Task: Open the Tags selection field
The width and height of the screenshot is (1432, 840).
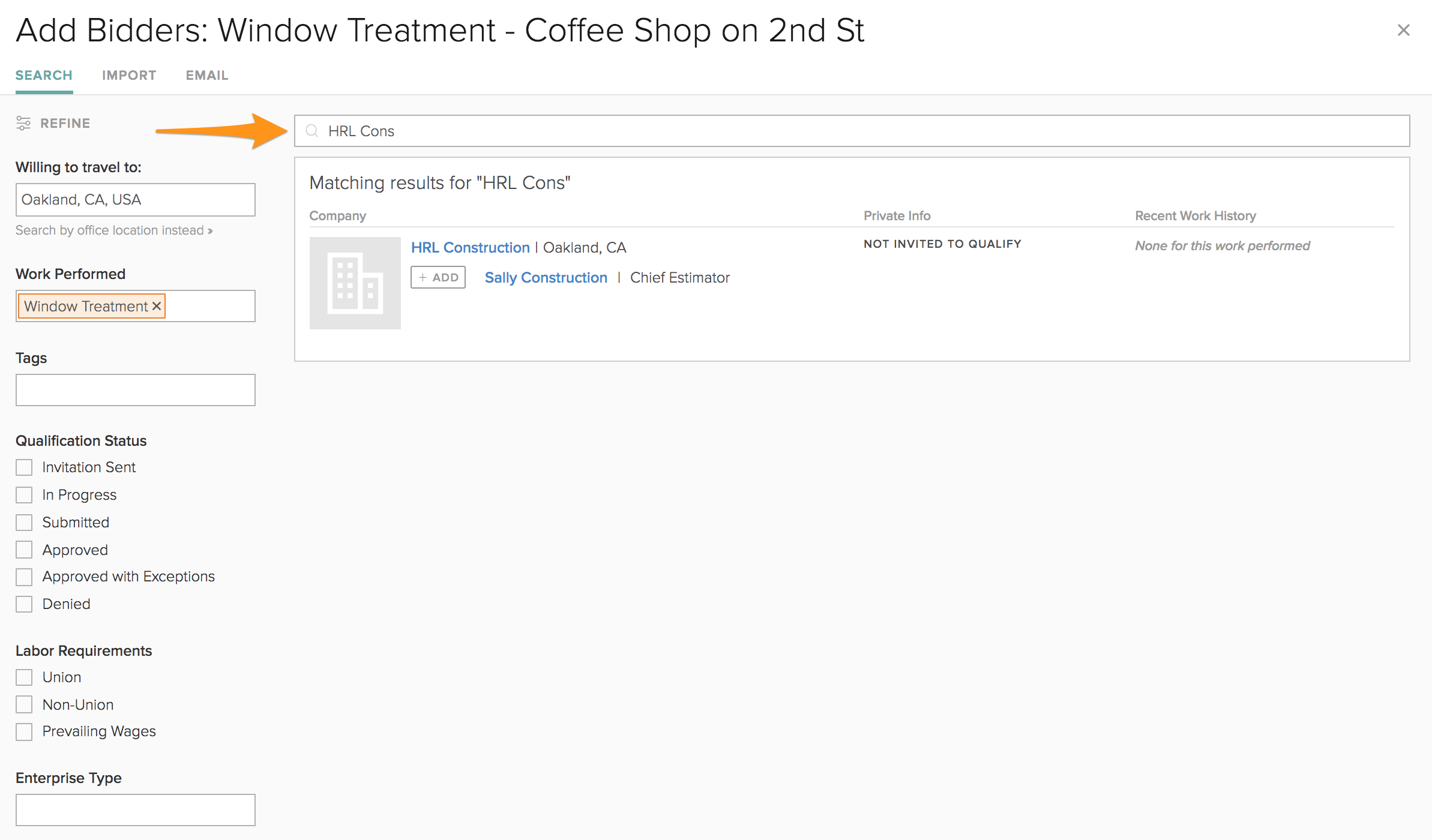Action: 135,390
